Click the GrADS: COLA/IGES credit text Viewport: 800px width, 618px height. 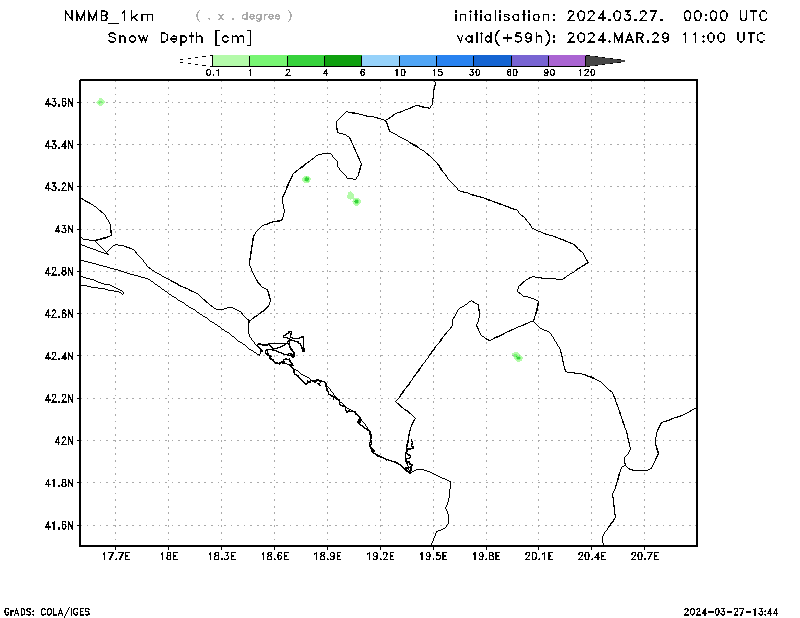(47, 611)
